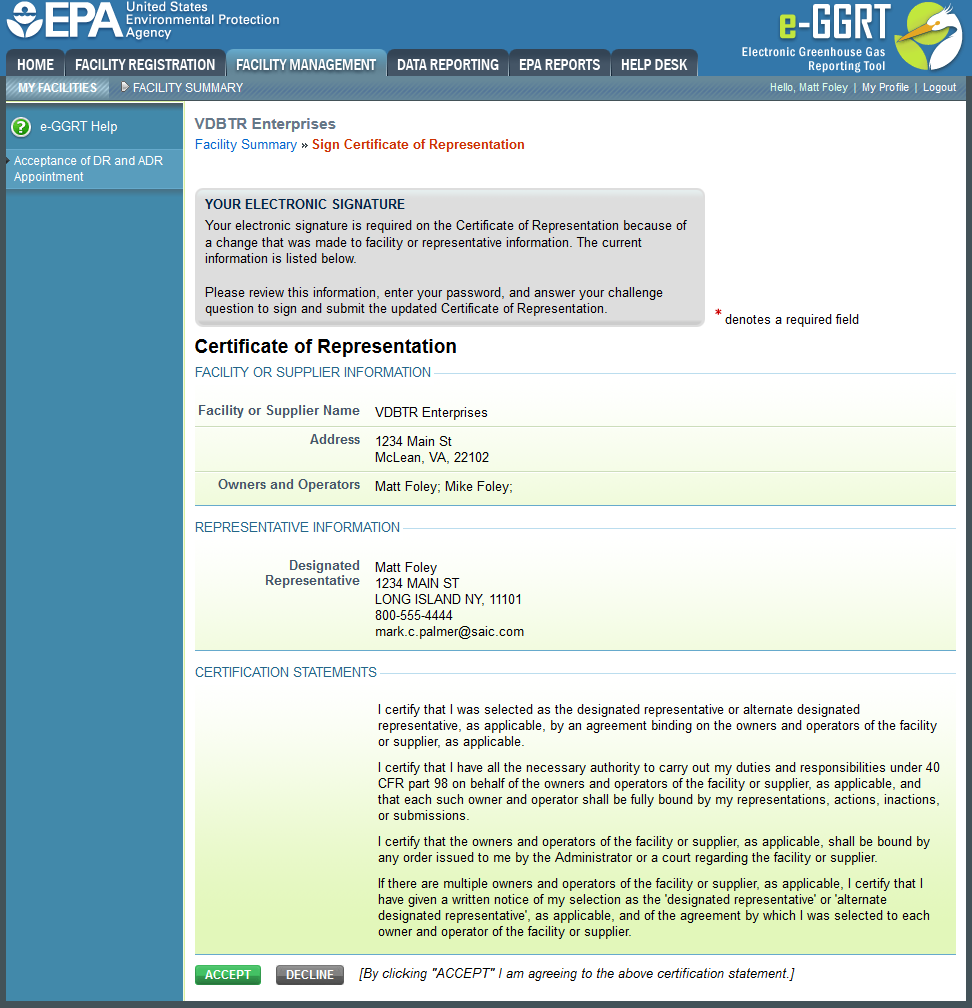972x1008 pixels.
Task: Click the ACCEPT agreement note in brackets
Action: (577, 974)
